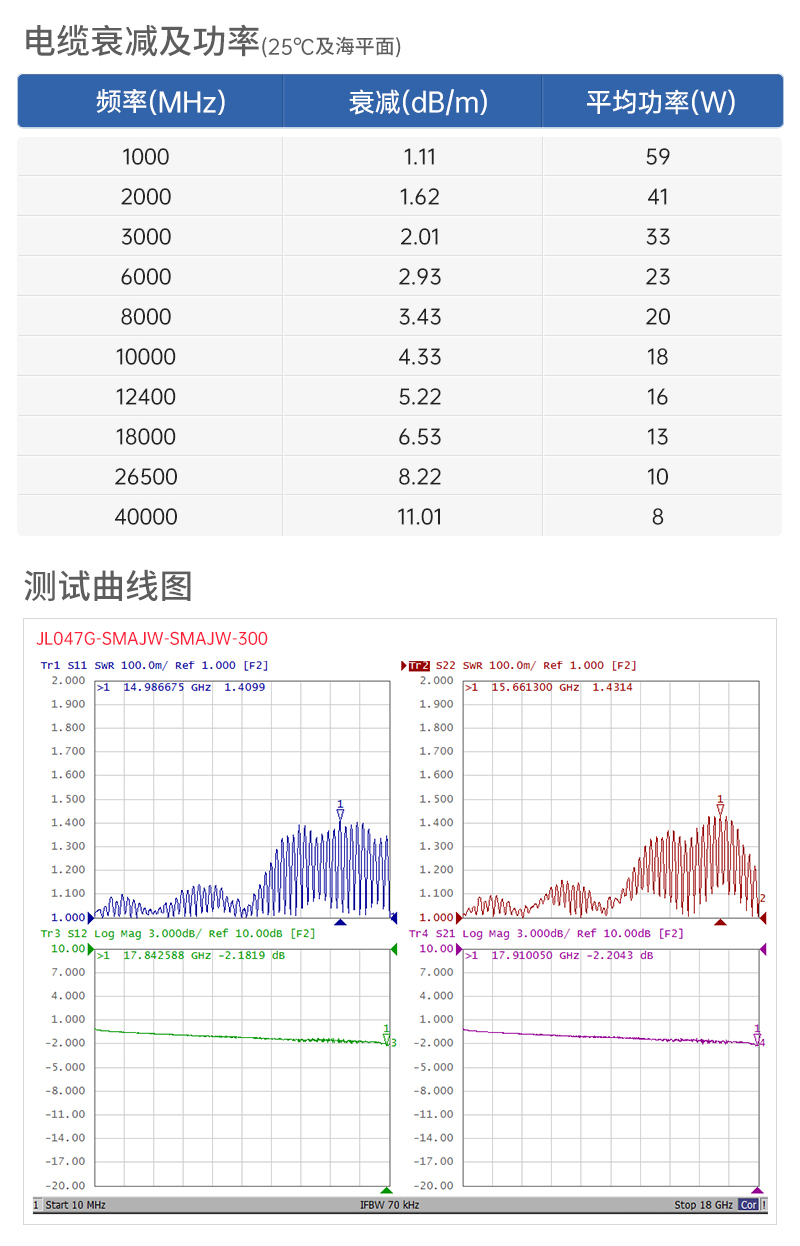Click blue triangle marker on S11 frequency axis
The image size is (800, 1246).
pos(340,922)
